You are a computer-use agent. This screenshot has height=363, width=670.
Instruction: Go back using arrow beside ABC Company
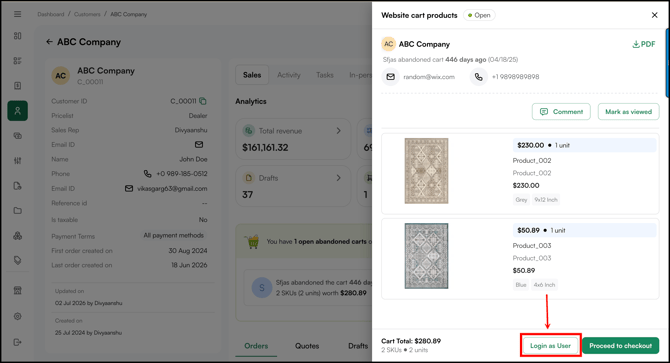[49, 42]
